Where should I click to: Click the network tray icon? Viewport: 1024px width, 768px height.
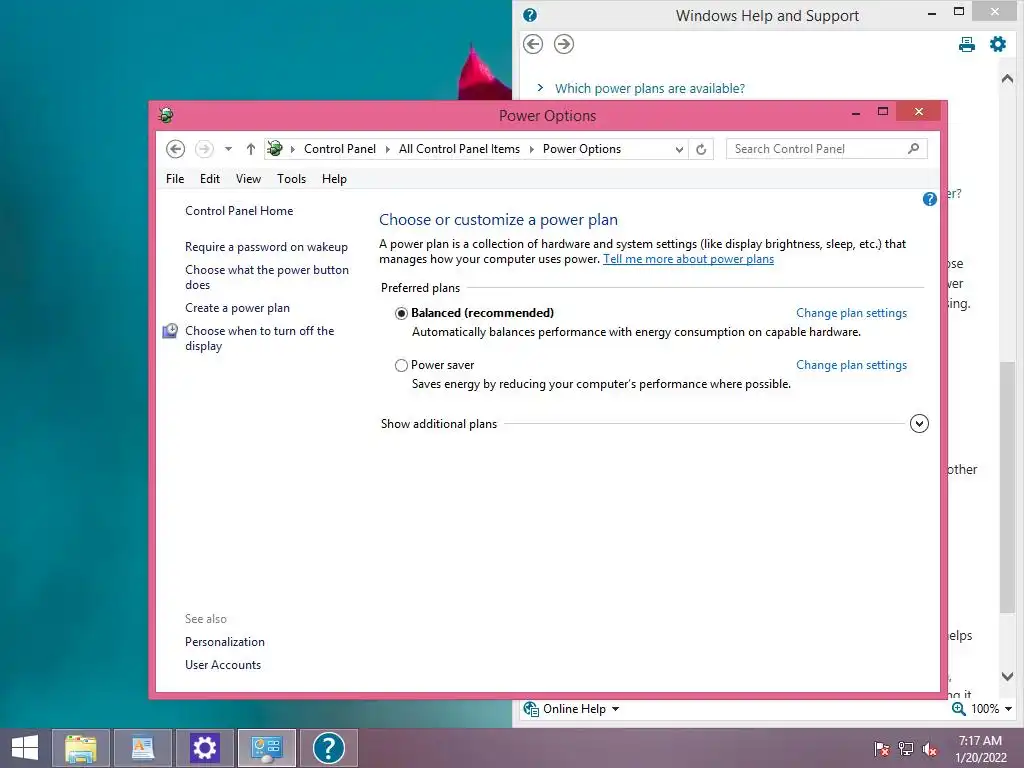click(x=906, y=749)
